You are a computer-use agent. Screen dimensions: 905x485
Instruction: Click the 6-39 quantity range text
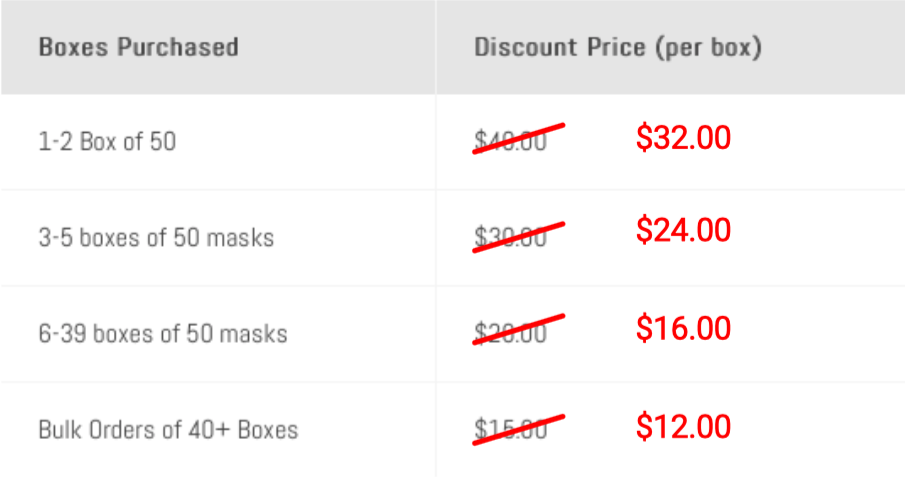(62, 334)
